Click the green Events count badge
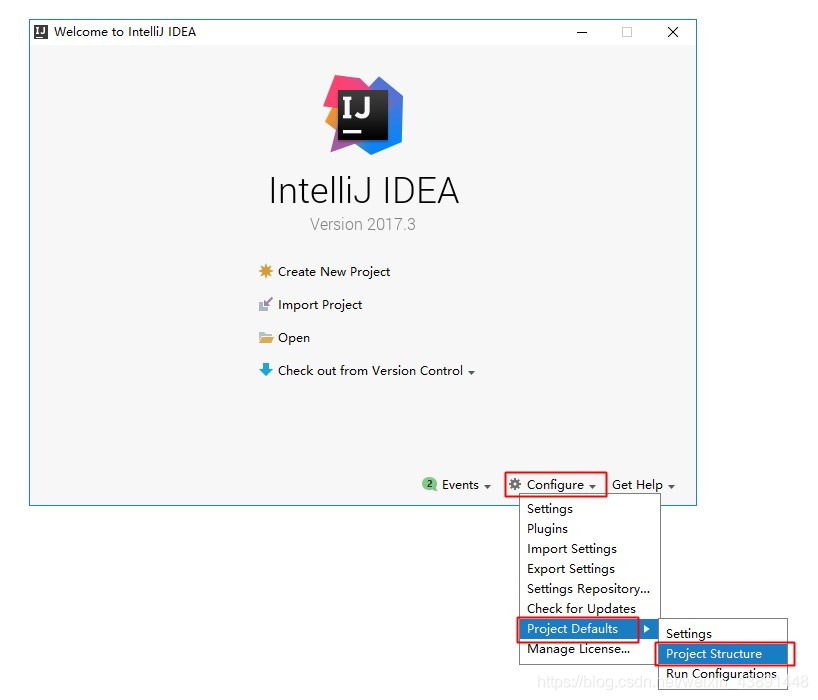Screen dimensions: 818x700 click(429, 484)
